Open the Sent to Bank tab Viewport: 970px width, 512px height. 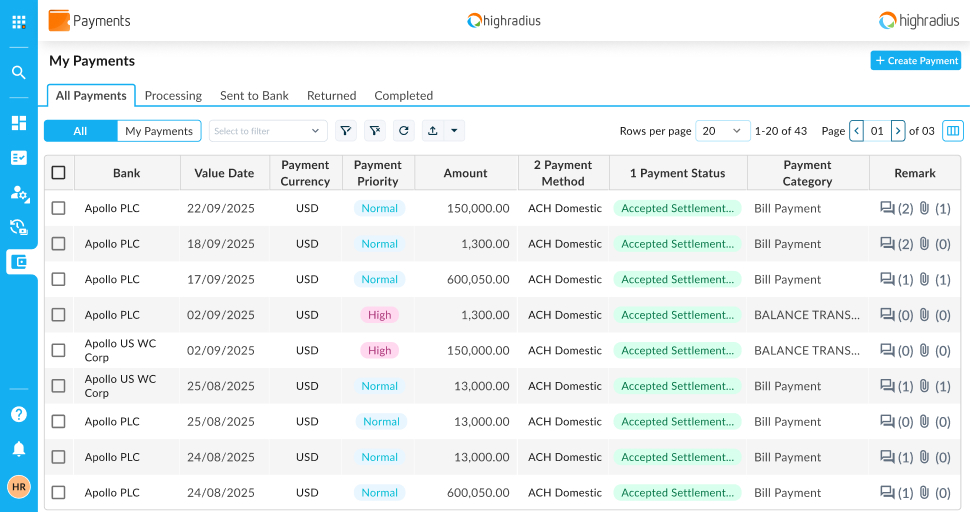tap(254, 96)
